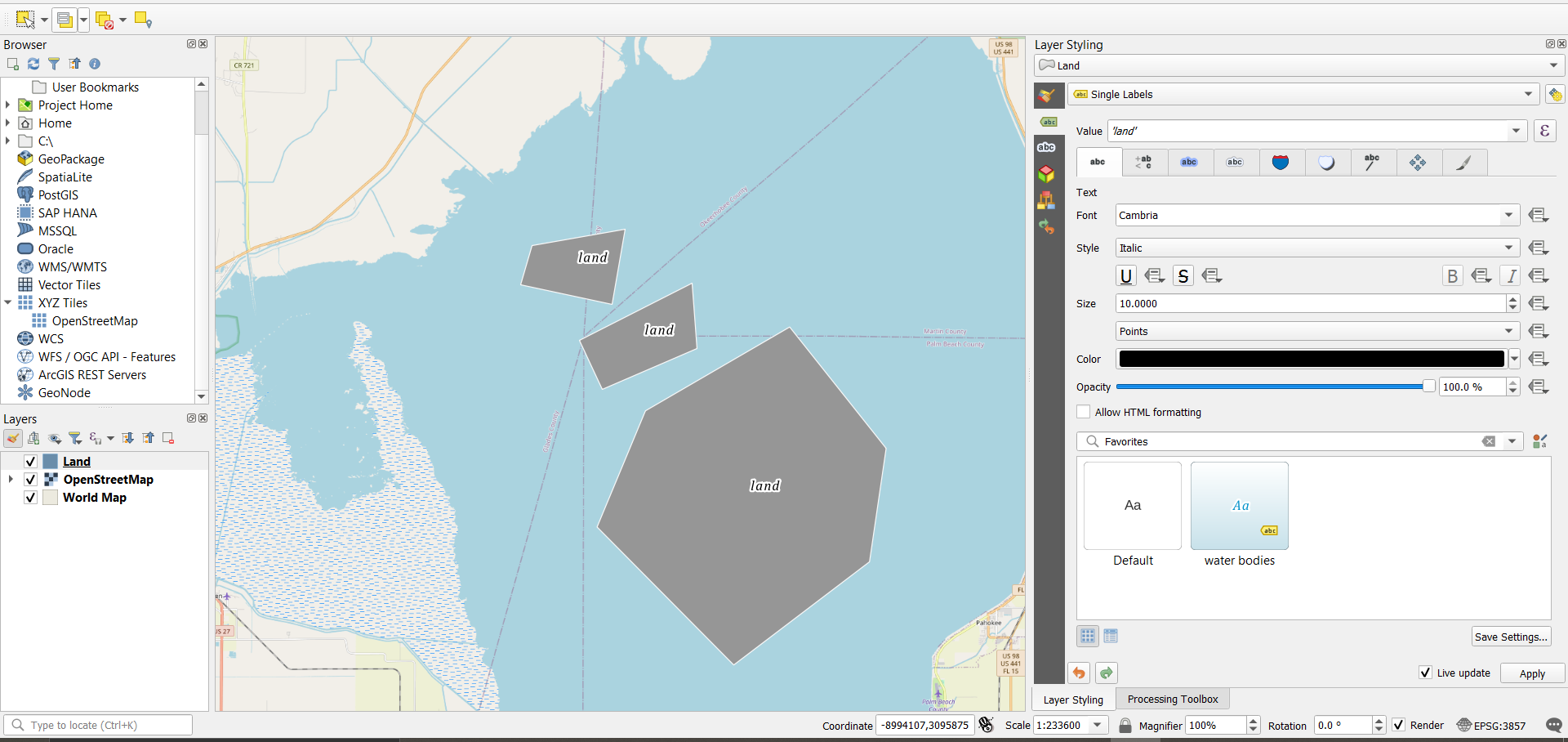This screenshot has height=742, width=1568.
Task: Open the Font dropdown showing Cambria
Action: (1316, 216)
